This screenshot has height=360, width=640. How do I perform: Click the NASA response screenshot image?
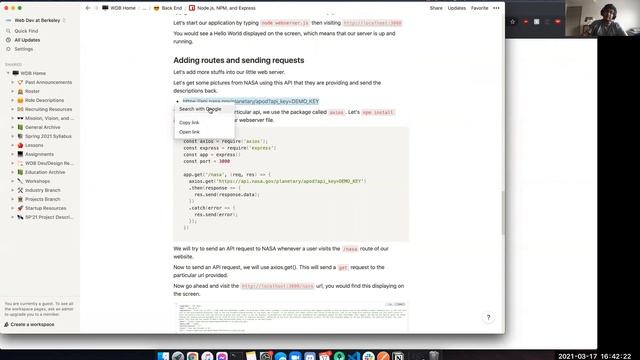291,317
